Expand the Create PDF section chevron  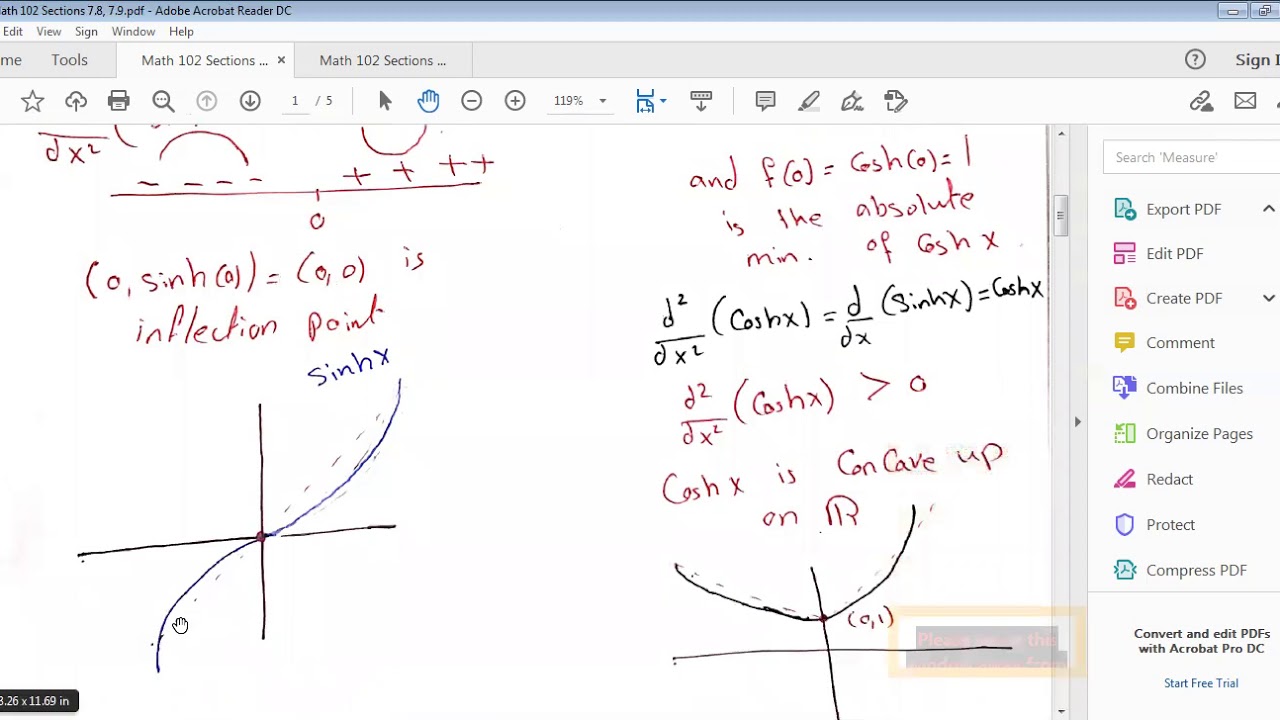coord(1269,298)
